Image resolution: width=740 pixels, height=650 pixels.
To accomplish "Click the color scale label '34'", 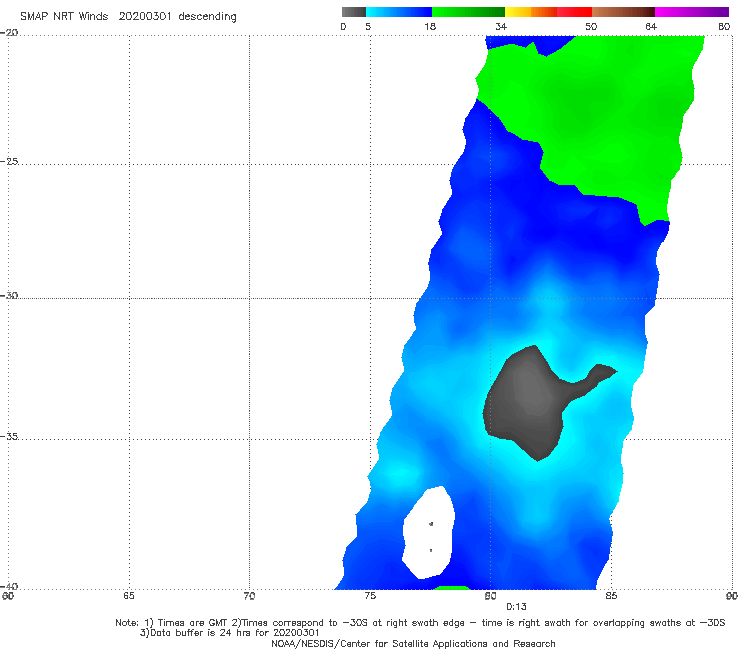I will (501, 26).
